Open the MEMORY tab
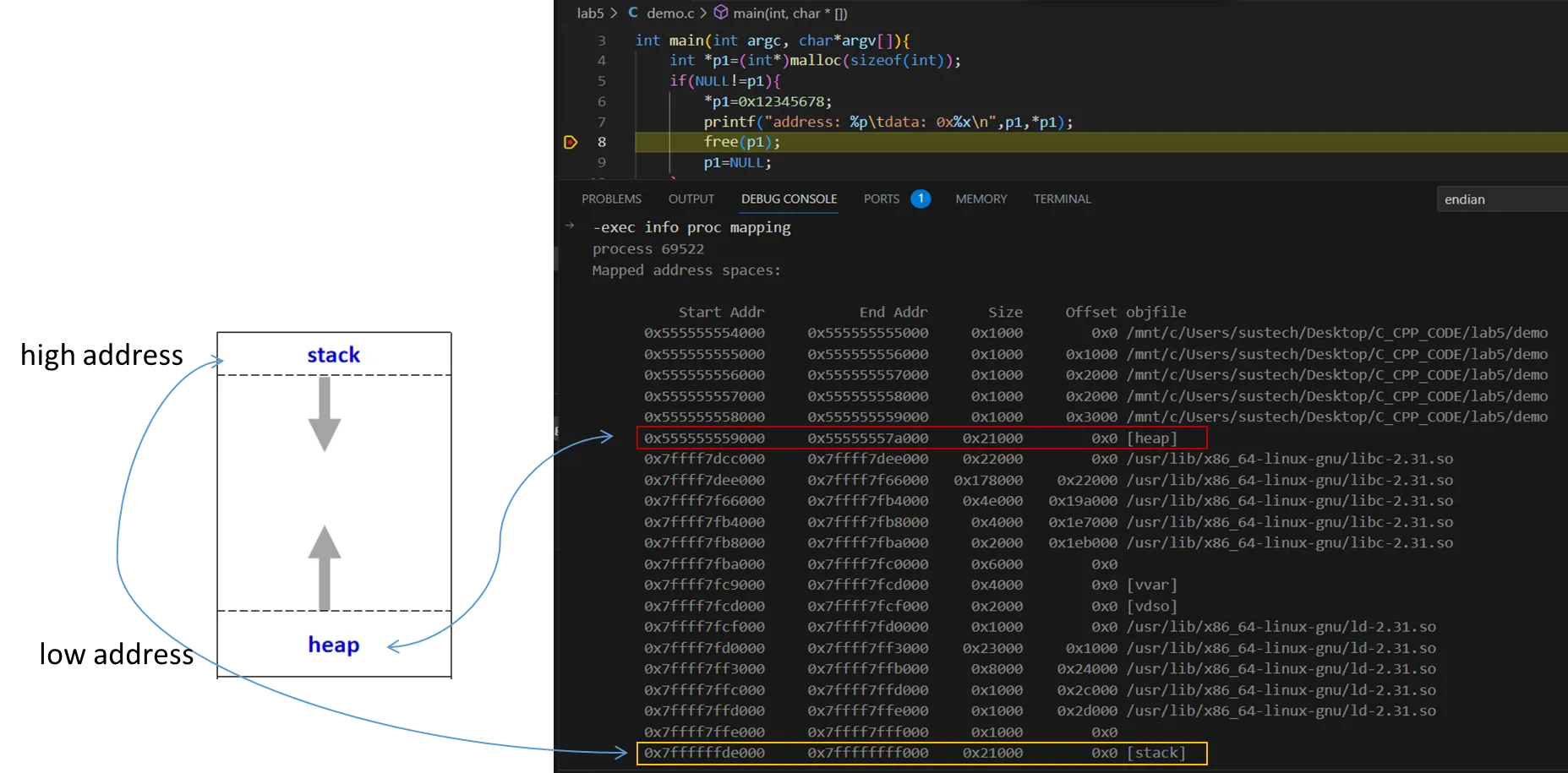Viewport: 1568px width, 773px height. point(981,199)
